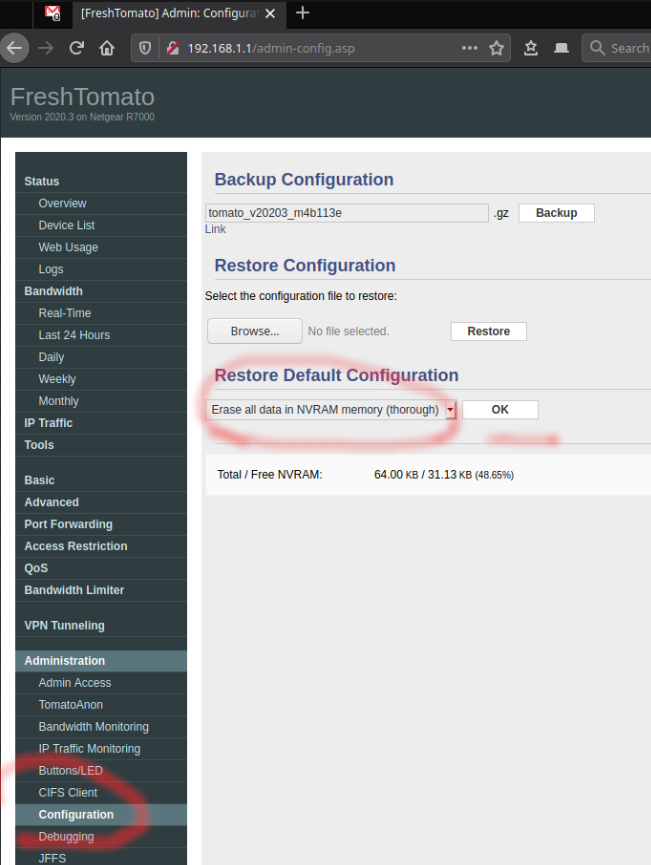Navigate to the Device List page
The width and height of the screenshot is (651, 865).
67,225
